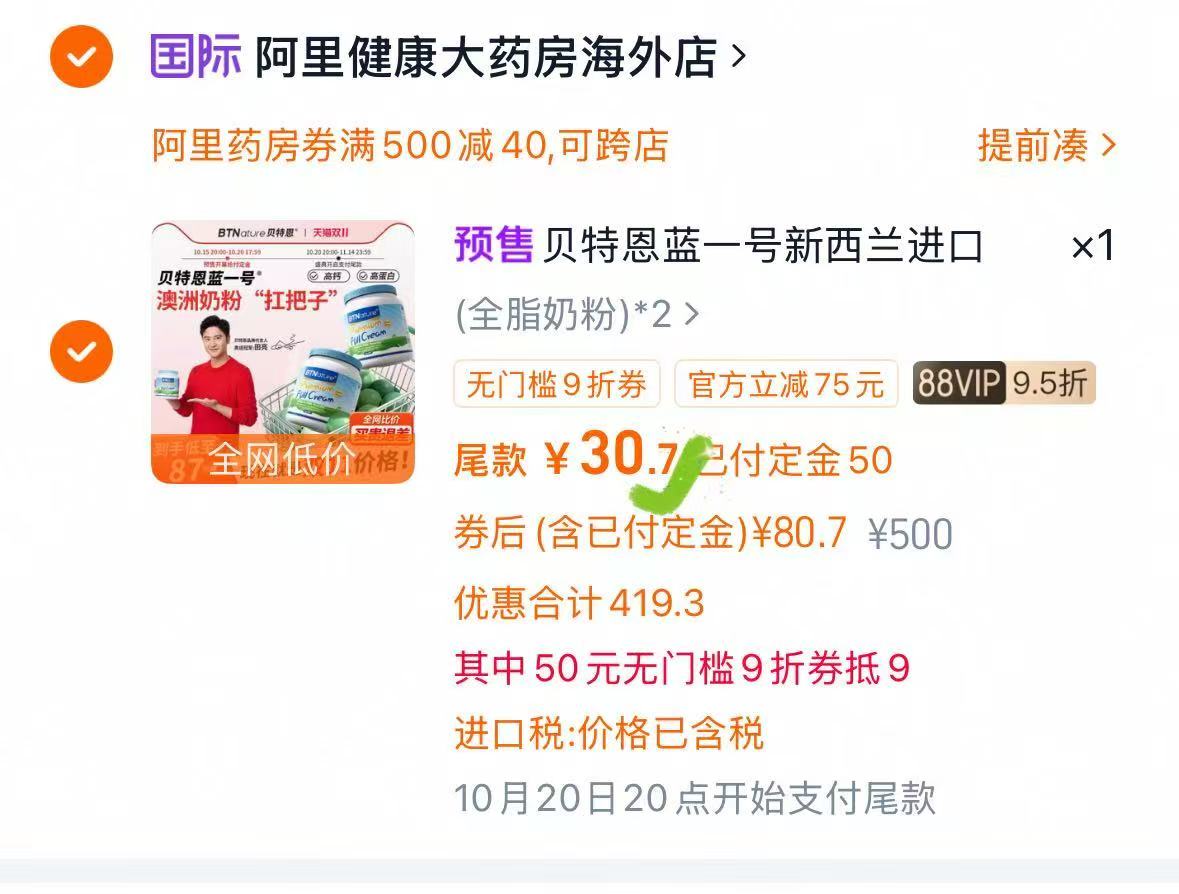This screenshot has width=1179, height=894.
Task: Tap the 官方立减75元 discount tag
Action: pos(786,384)
